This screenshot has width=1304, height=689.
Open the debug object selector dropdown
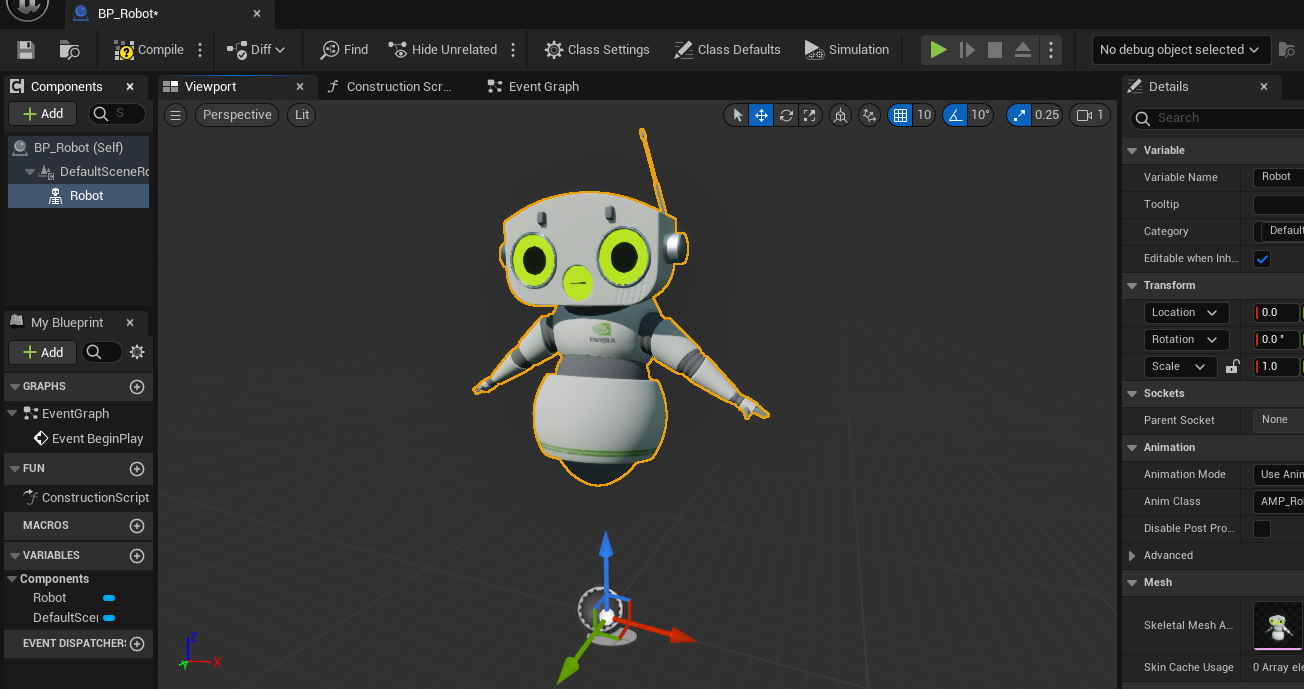pos(1180,50)
